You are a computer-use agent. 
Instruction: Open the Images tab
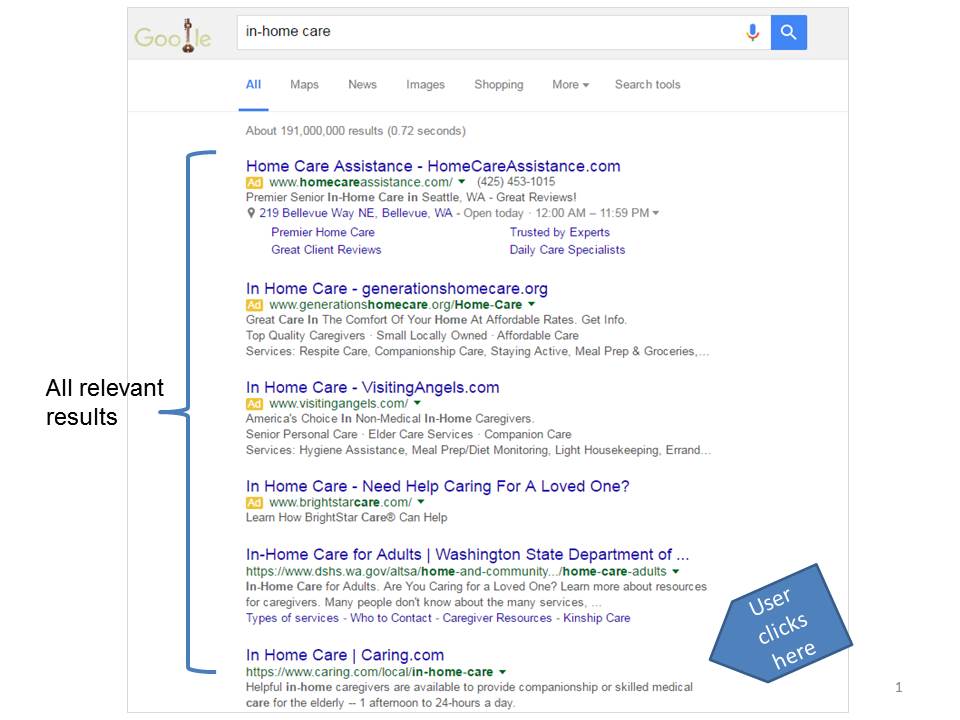pyautogui.click(x=426, y=85)
